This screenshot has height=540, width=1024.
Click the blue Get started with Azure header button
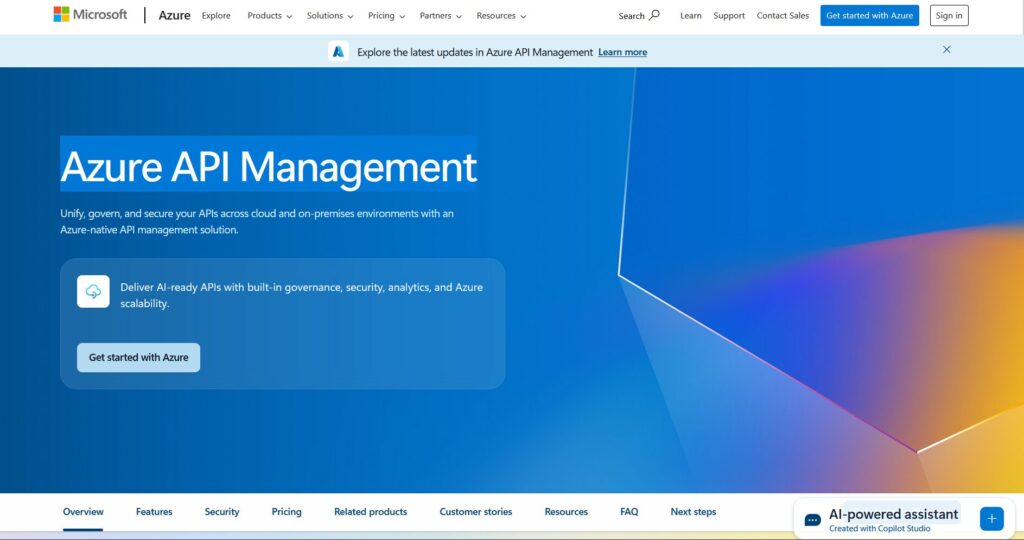tap(869, 16)
